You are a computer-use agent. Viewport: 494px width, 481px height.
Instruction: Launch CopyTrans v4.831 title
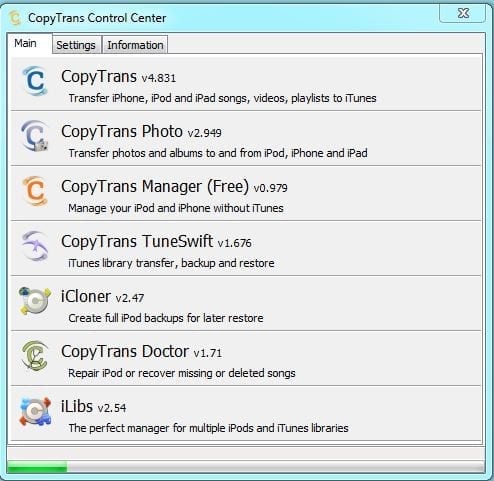[x=118, y=76]
